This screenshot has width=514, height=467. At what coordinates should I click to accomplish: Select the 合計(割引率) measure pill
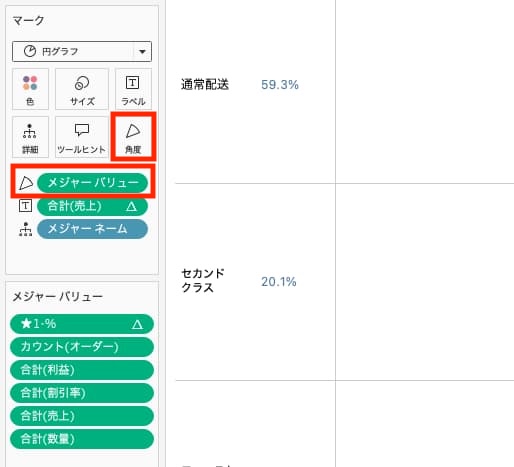click(x=82, y=393)
